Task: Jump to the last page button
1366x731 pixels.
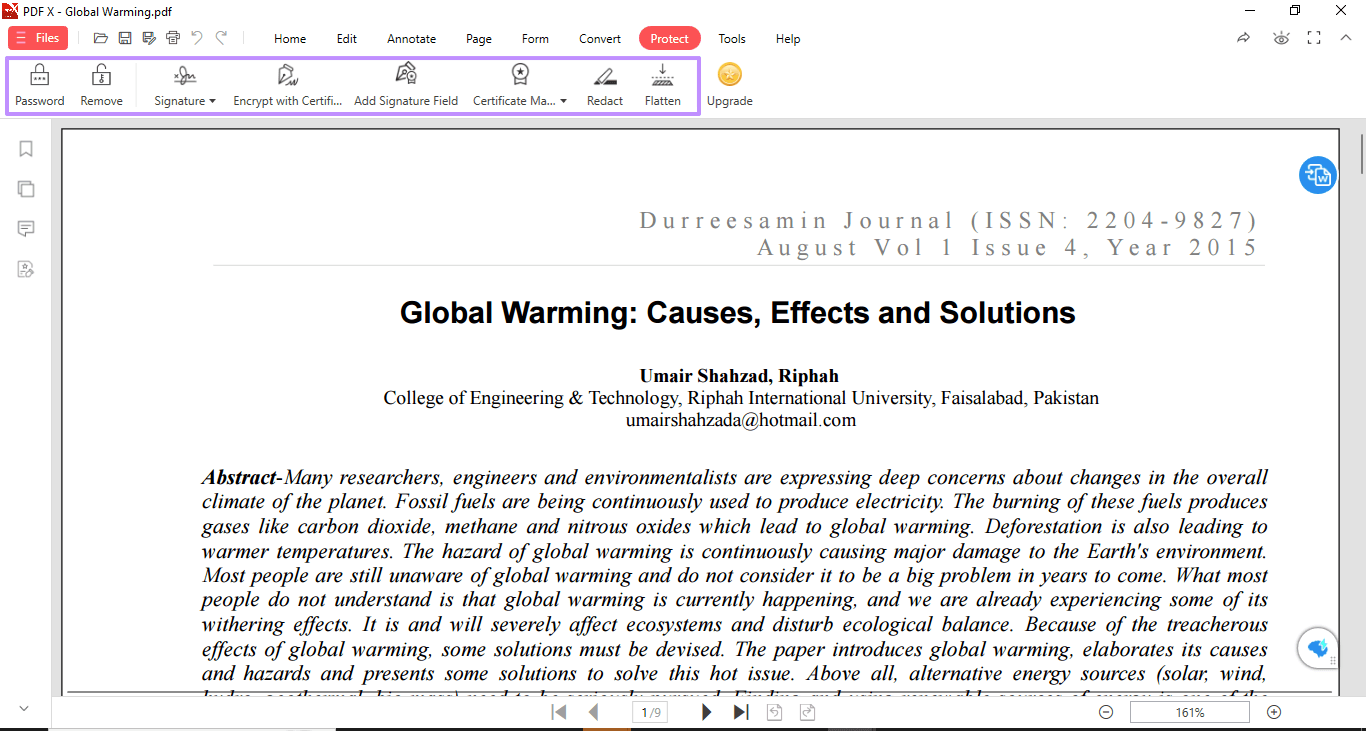Action: pyautogui.click(x=741, y=712)
